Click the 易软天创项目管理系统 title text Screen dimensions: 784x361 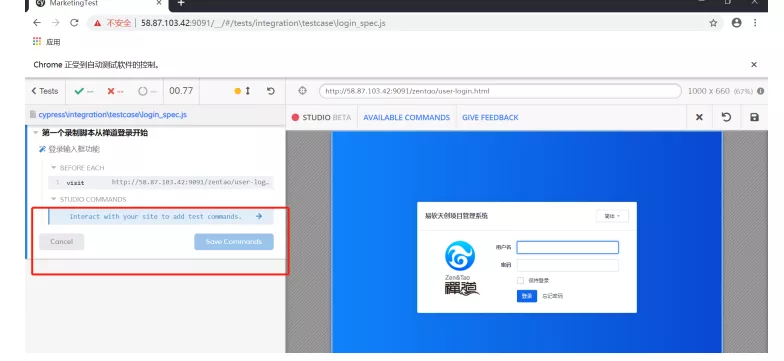pos(456,216)
